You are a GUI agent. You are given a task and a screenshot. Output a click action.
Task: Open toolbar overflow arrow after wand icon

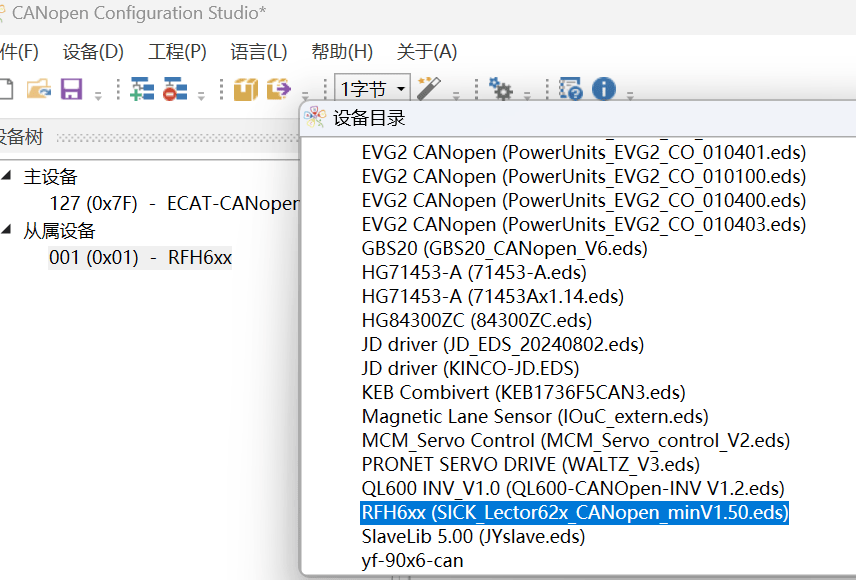pyautogui.click(x=456, y=96)
